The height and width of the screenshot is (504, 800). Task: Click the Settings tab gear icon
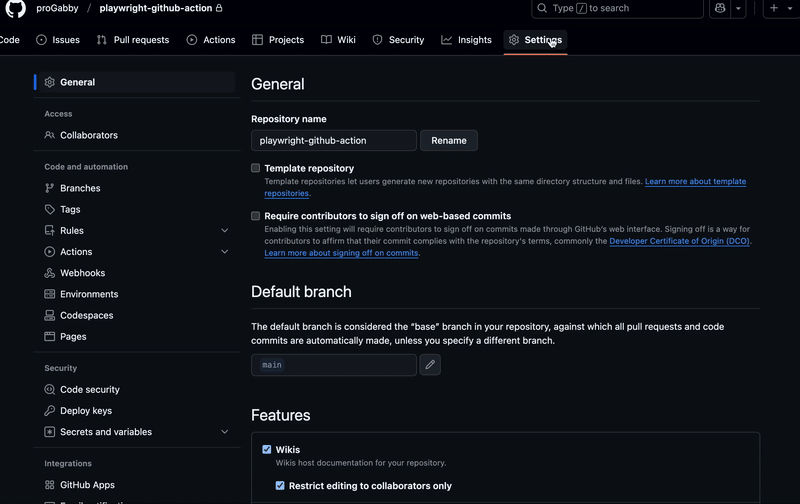(x=514, y=40)
